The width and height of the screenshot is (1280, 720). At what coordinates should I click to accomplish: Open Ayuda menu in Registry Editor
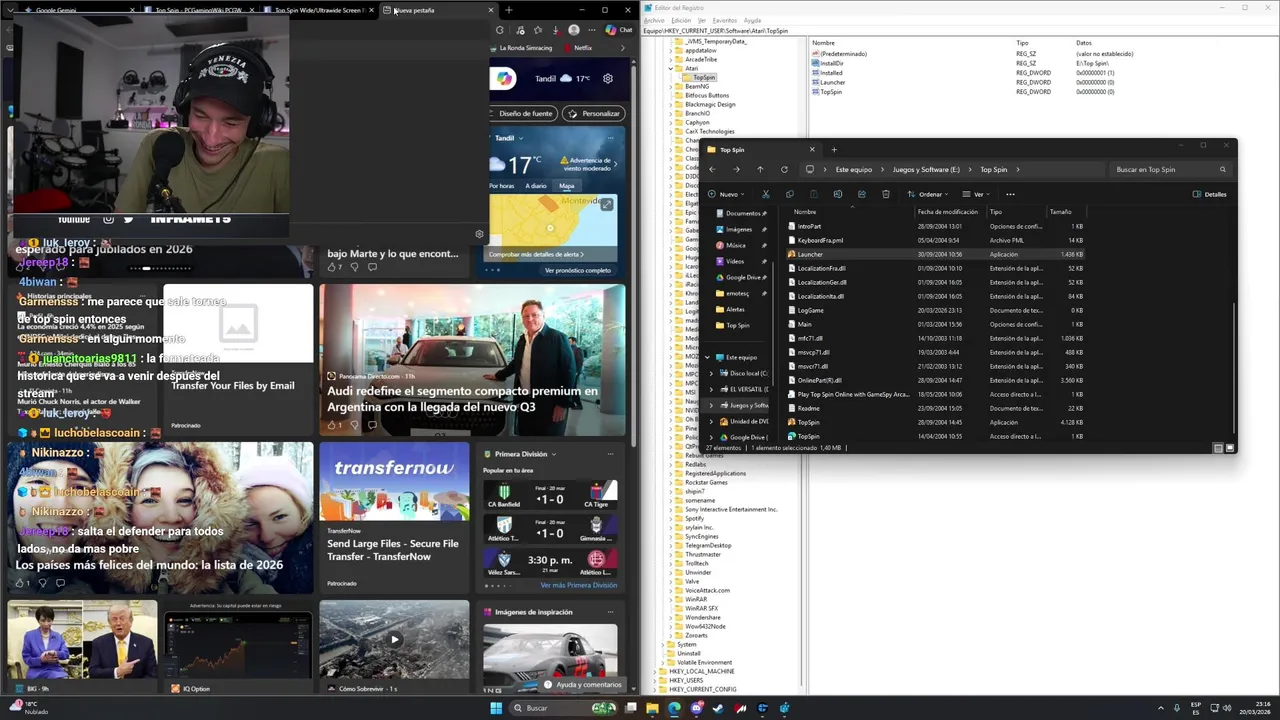point(752,20)
